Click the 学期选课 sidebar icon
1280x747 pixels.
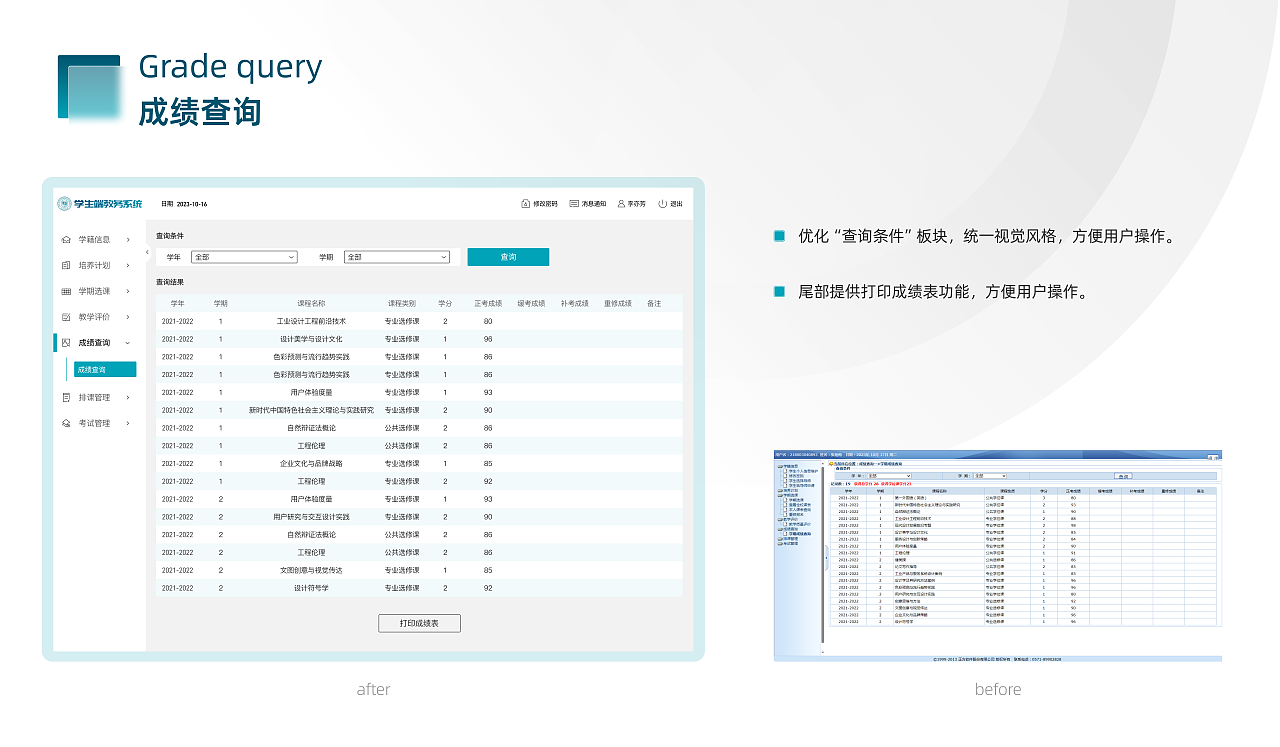click(x=67, y=292)
